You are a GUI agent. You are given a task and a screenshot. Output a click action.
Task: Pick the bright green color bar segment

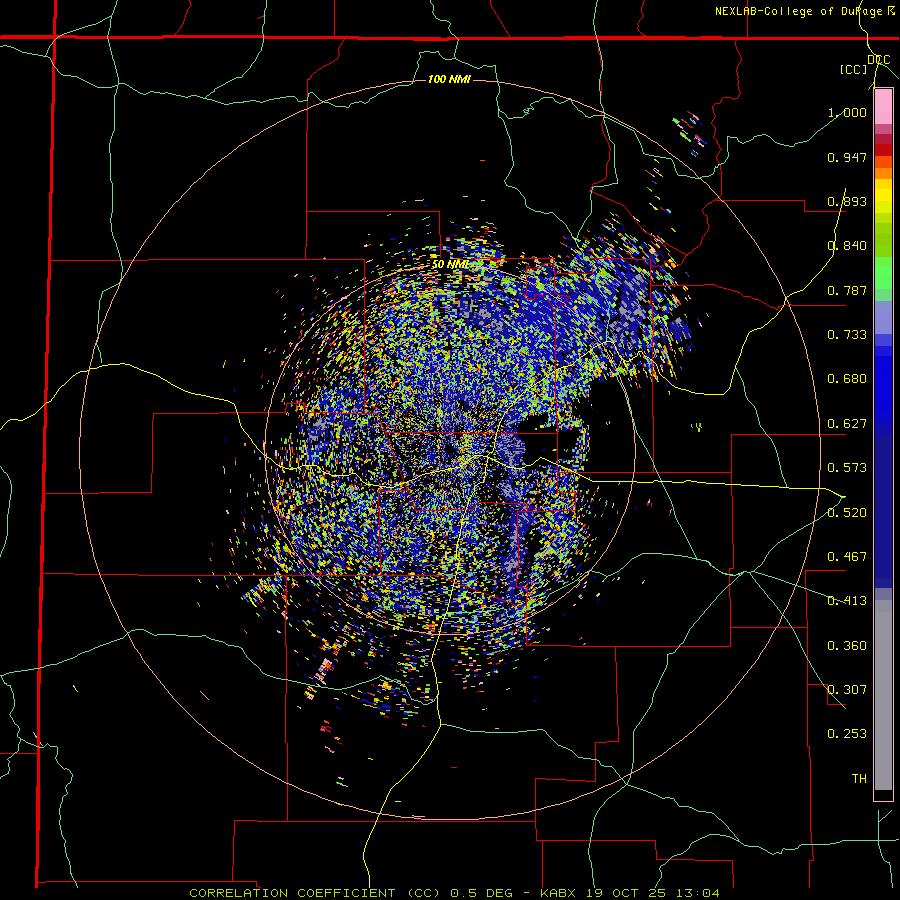[x=883, y=273]
